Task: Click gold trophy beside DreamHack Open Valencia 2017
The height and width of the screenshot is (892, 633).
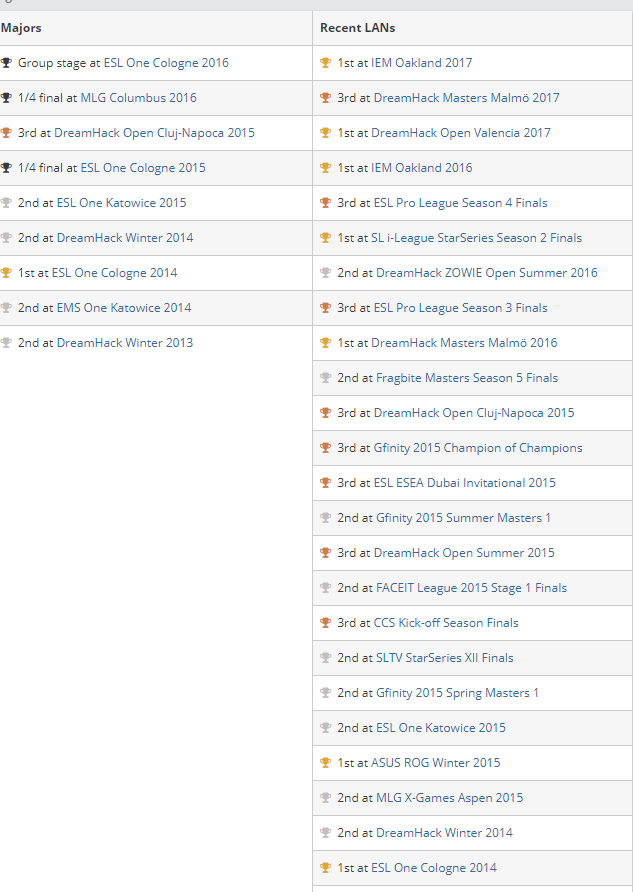Action: pyautogui.click(x=325, y=133)
